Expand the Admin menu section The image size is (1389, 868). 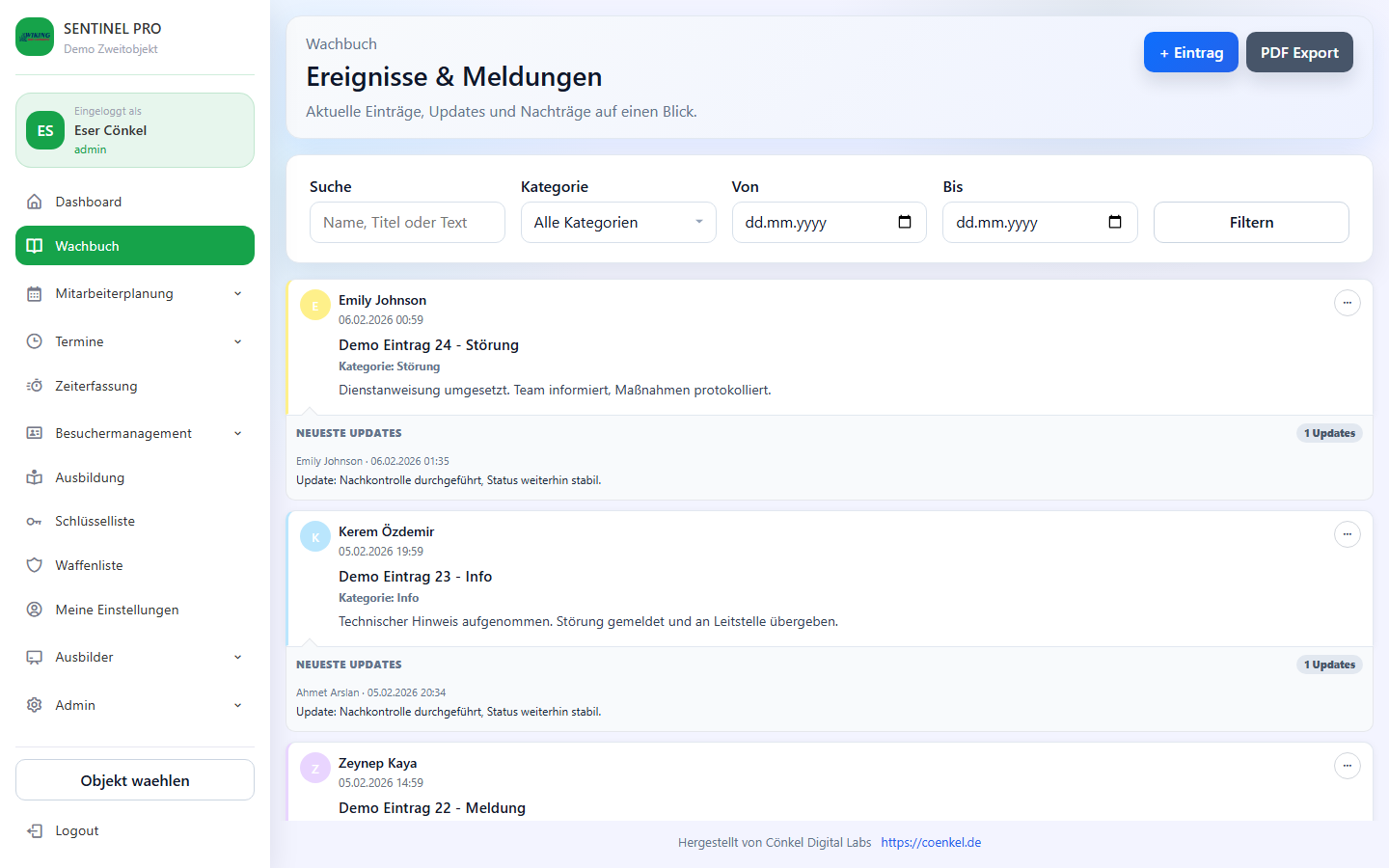(x=237, y=706)
